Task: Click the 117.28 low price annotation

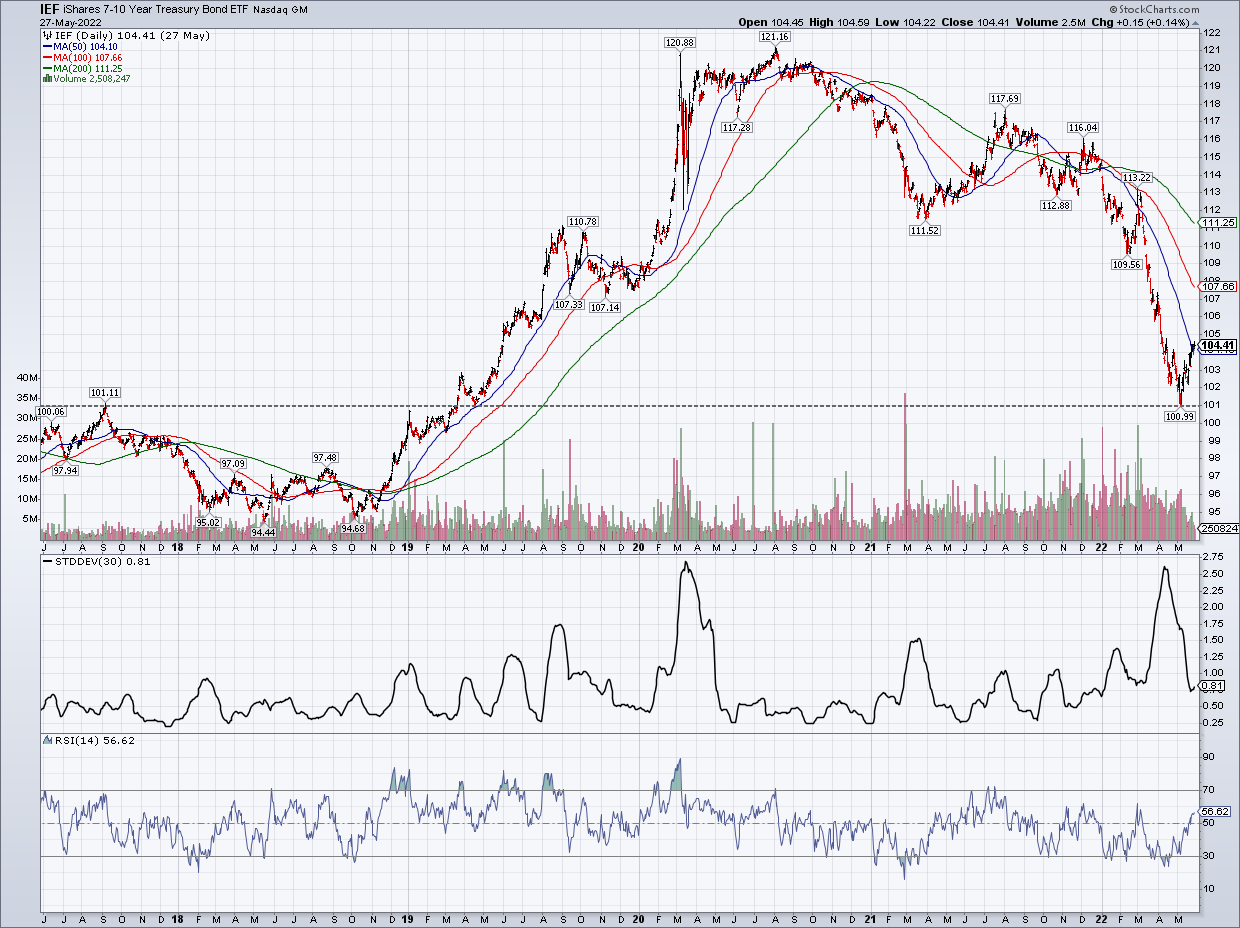Action: [736, 127]
